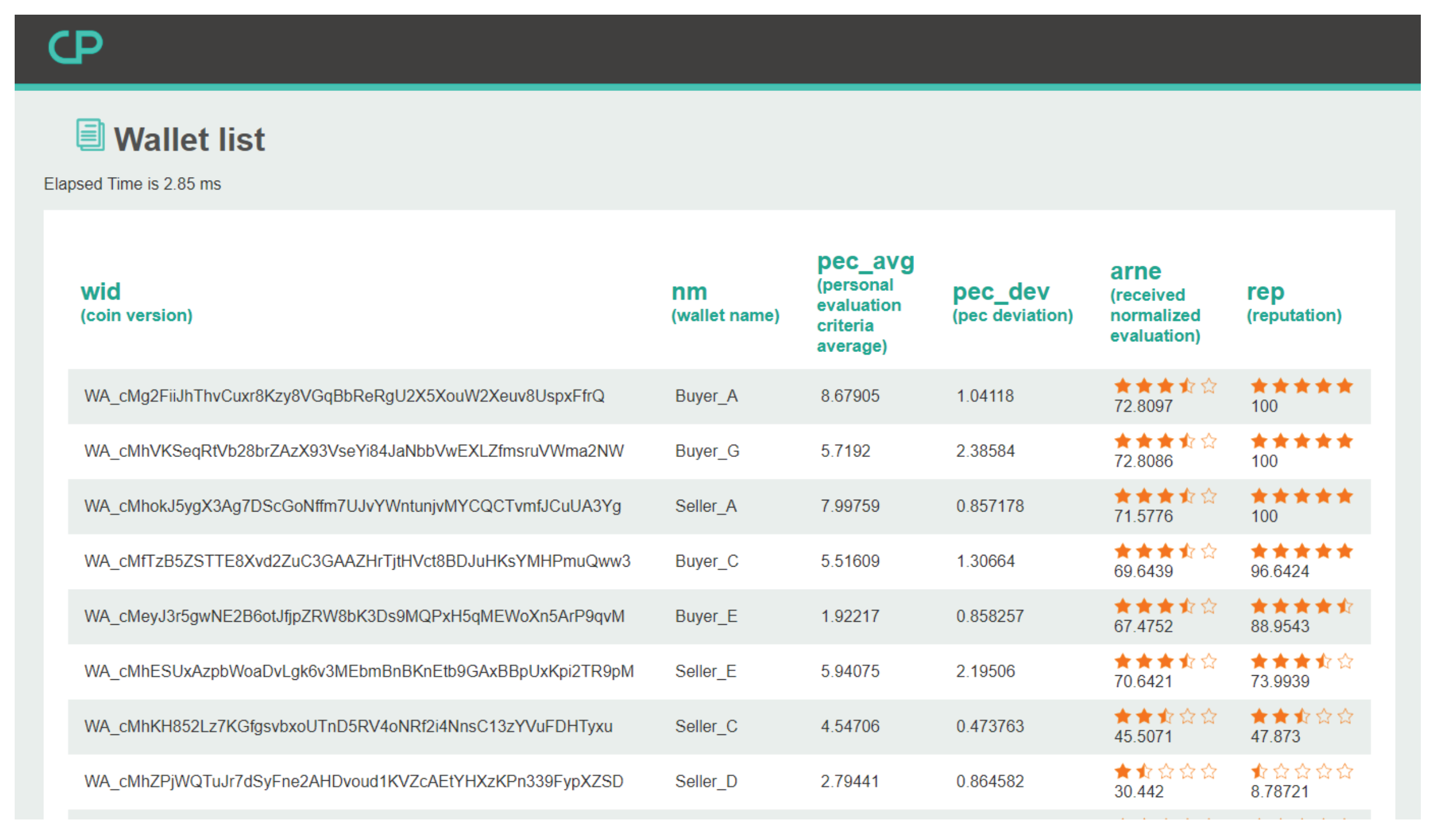Screen dimensions: 1439x840
Task: Click the Wallet list page title
Action: pyautogui.click(x=189, y=140)
